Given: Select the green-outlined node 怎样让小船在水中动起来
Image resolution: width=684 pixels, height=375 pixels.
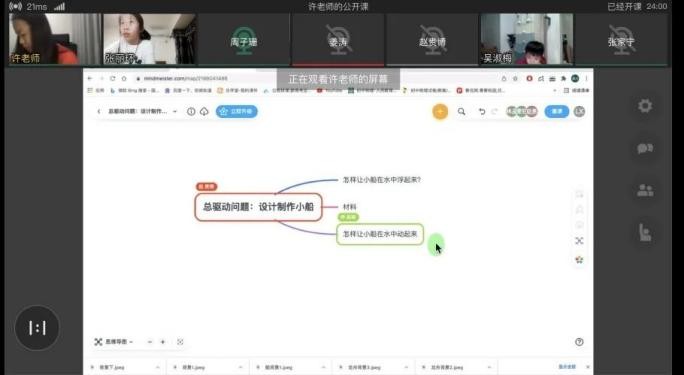Looking at the screenshot, I should coord(380,234).
